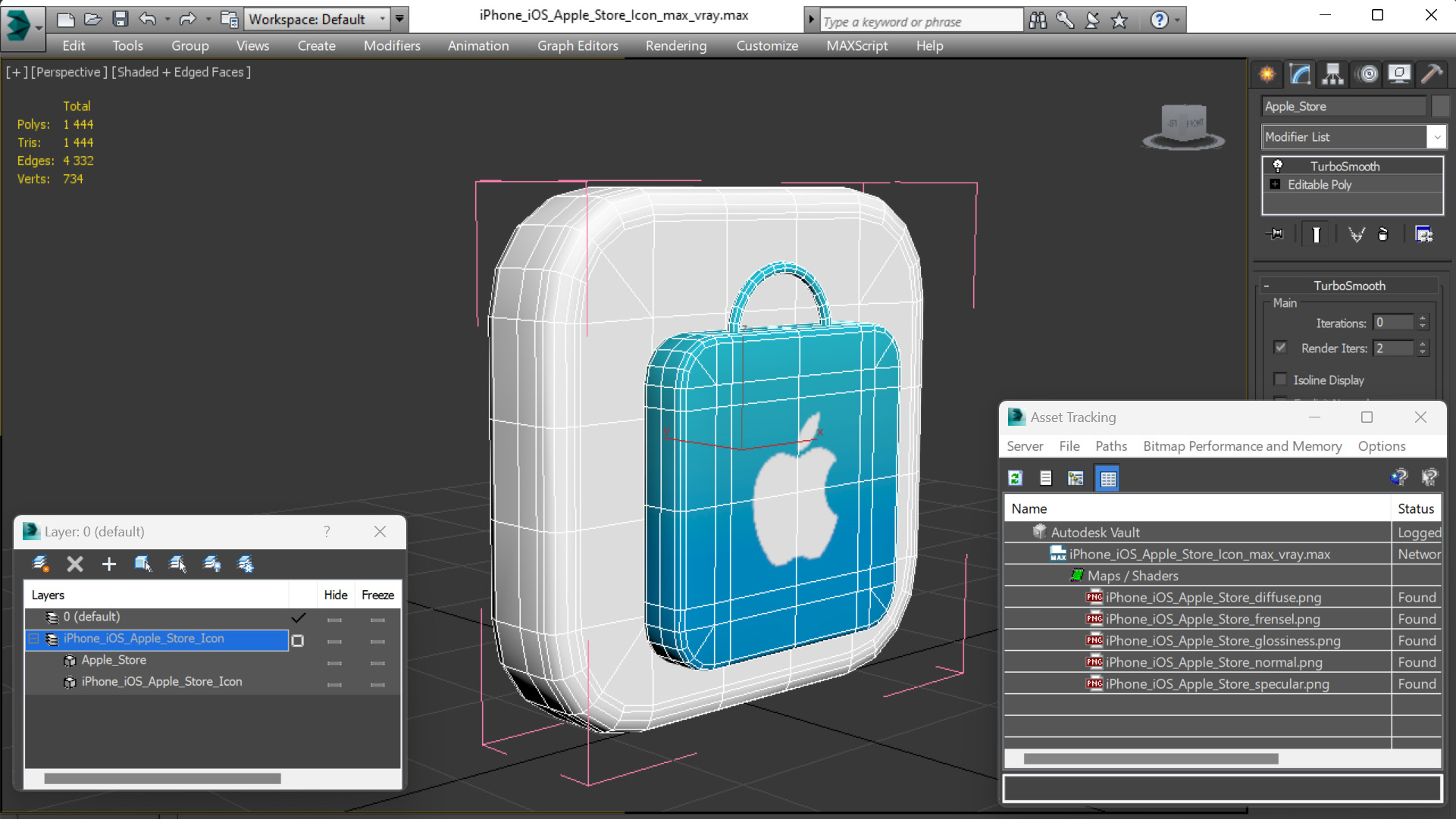
Task: Refresh the Asset Tracking list
Action: [1016, 478]
